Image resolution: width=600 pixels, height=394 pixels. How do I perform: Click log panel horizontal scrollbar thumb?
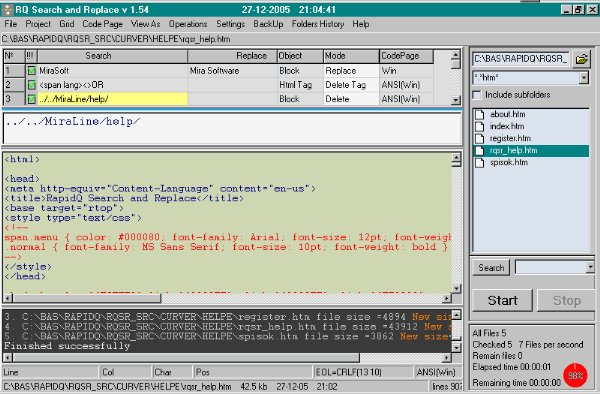186,358
